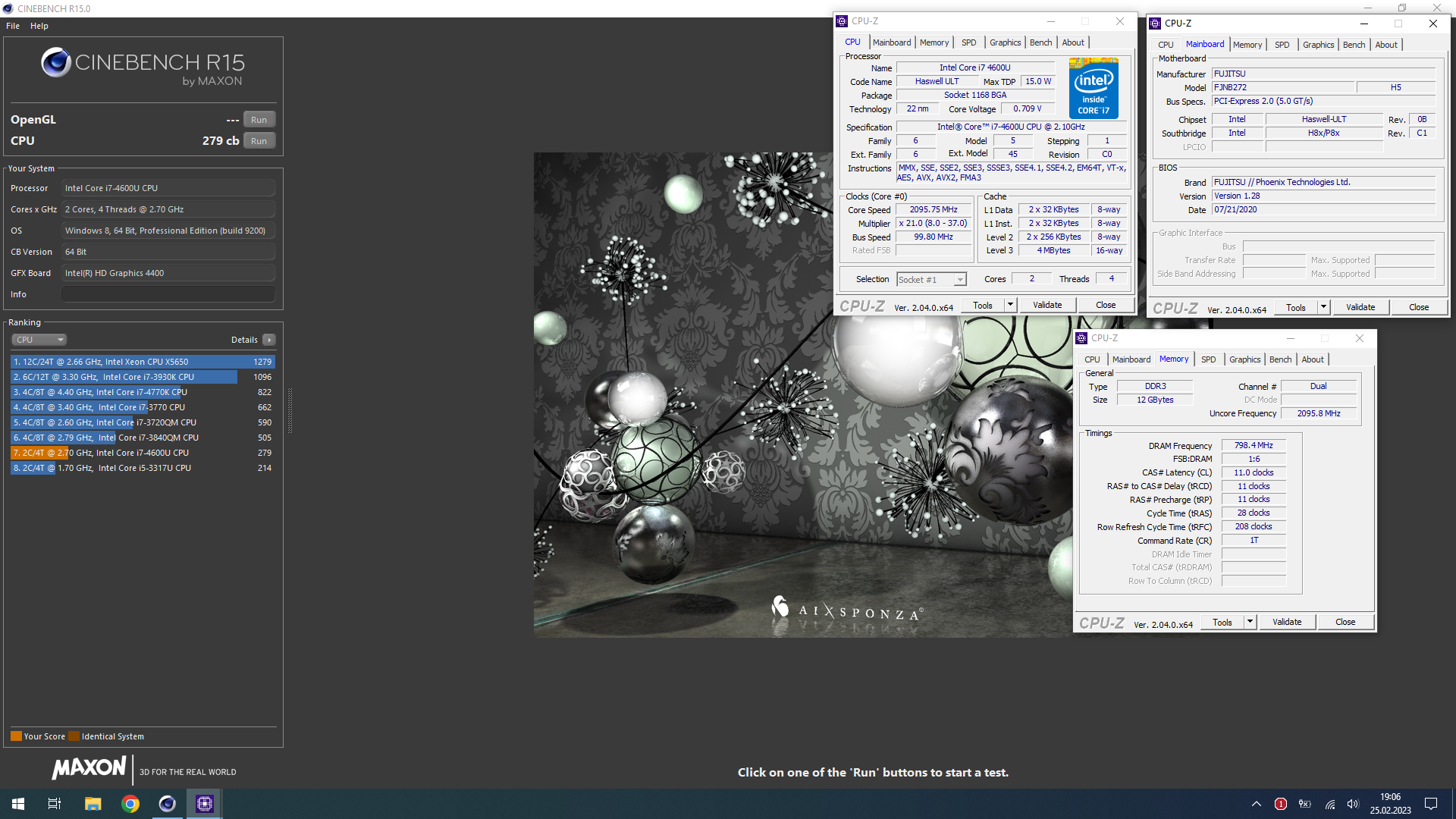Viewport: 1456px width, 819px height.
Task: Switch to the CPU-Z taskbar icon
Action: pos(205,804)
